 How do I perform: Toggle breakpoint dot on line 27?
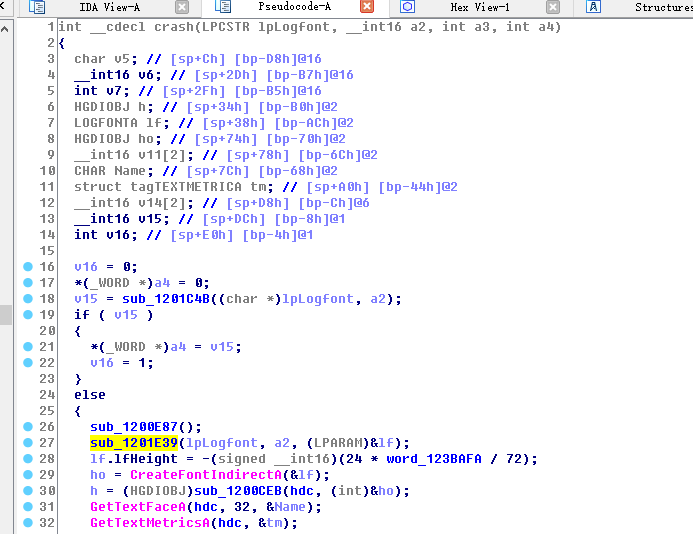[28, 442]
